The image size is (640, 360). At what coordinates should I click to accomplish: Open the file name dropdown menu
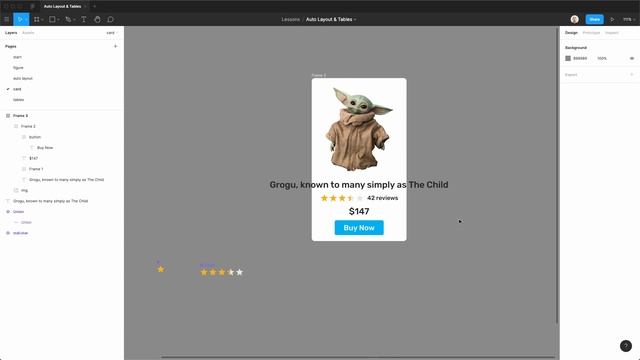tap(355, 20)
